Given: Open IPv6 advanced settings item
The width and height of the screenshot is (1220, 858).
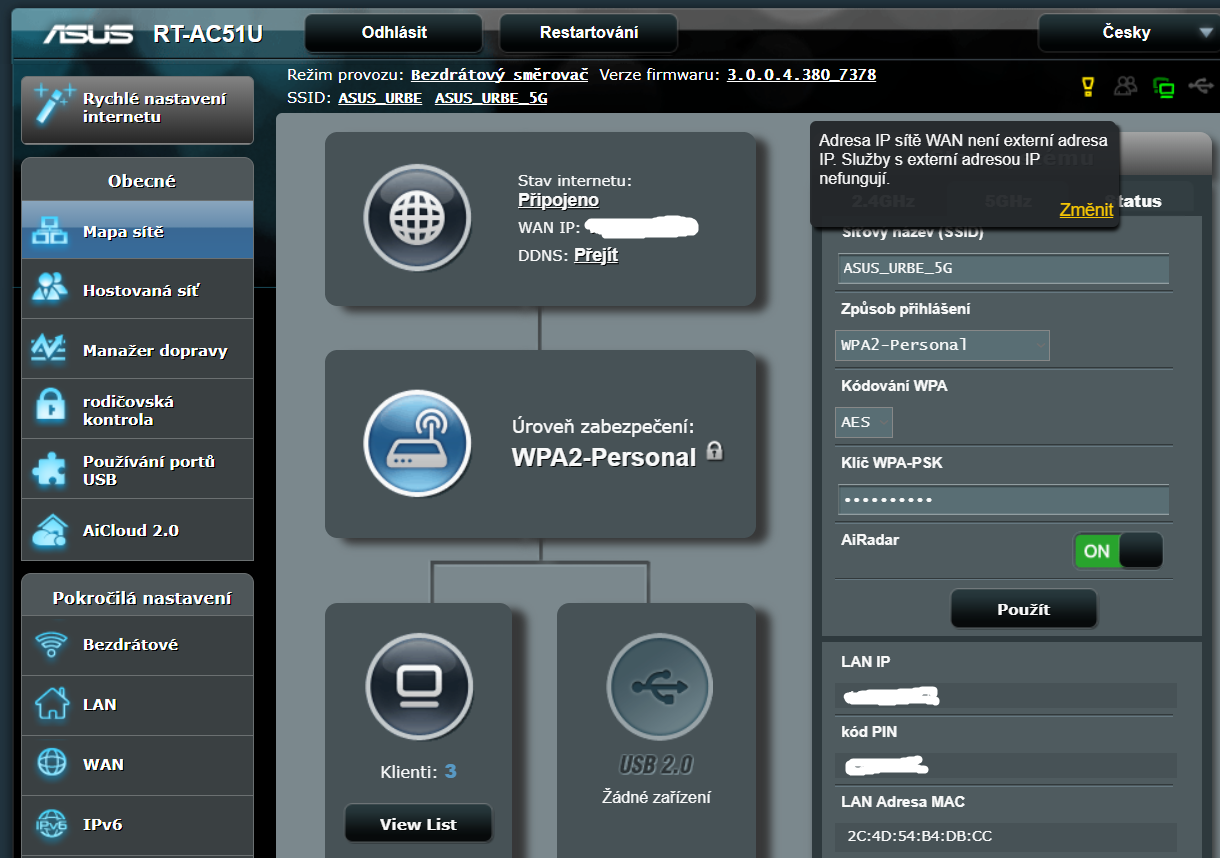Looking at the screenshot, I should point(138,824).
